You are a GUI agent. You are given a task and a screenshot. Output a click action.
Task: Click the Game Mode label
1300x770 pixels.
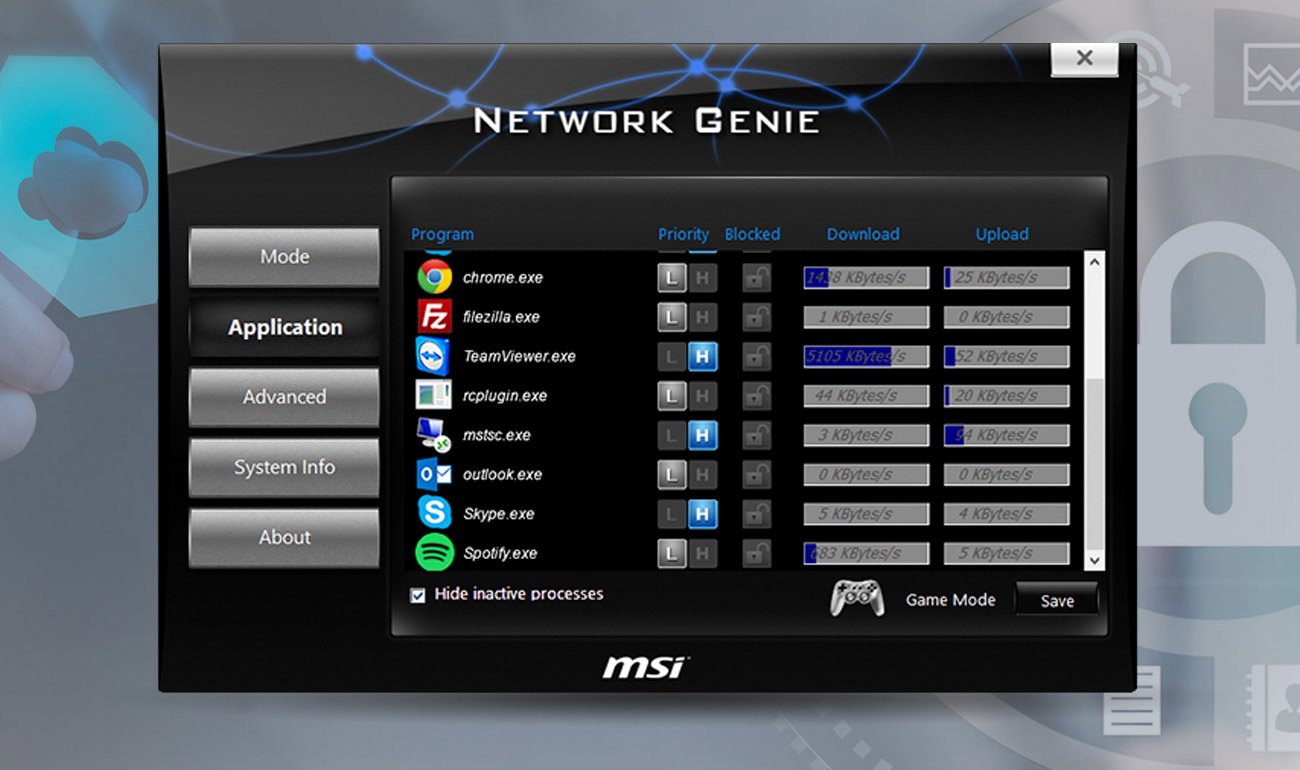950,600
